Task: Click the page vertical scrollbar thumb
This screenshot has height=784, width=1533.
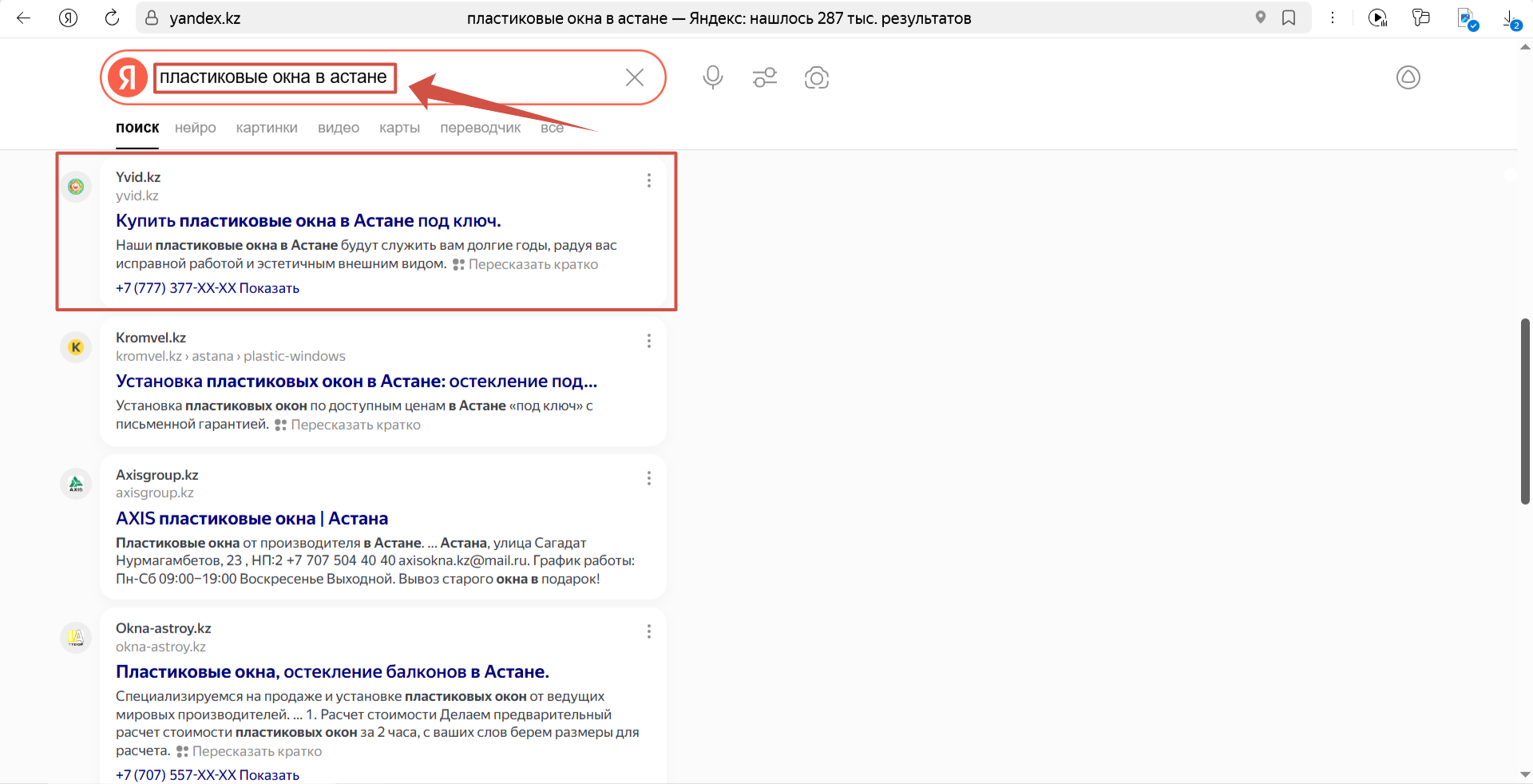Action: point(1524,411)
